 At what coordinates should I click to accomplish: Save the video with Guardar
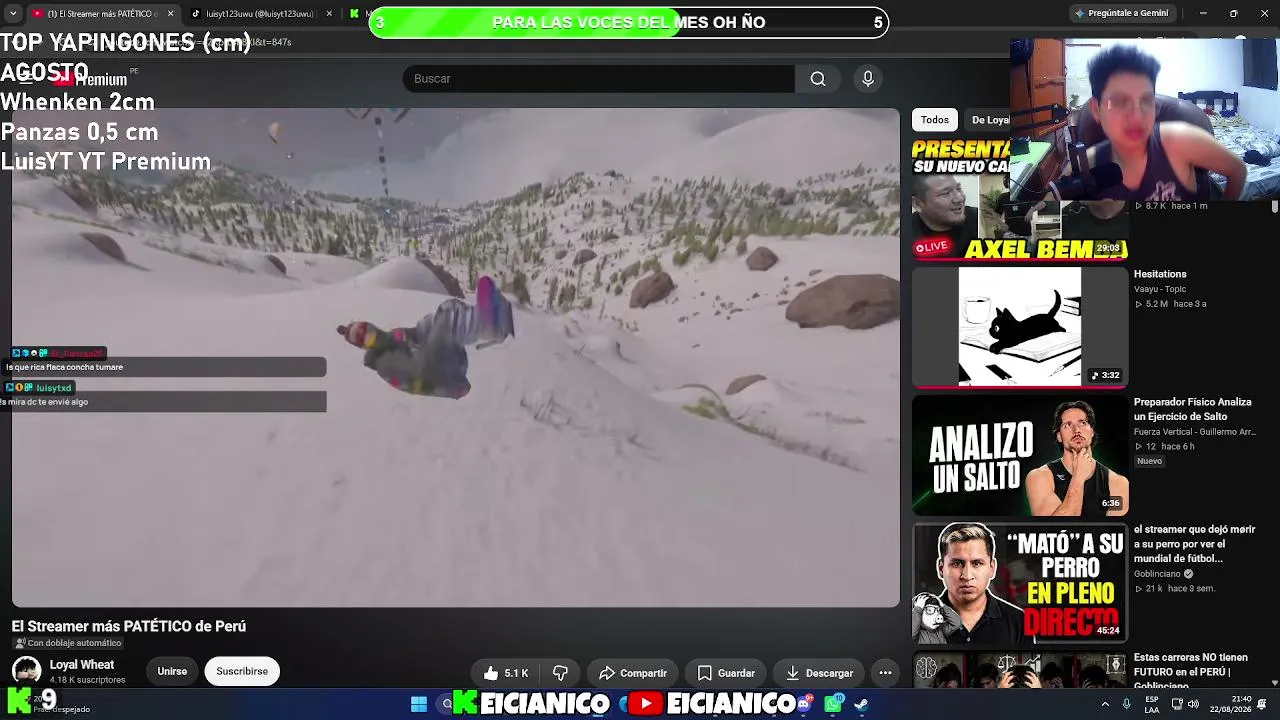(x=726, y=673)
